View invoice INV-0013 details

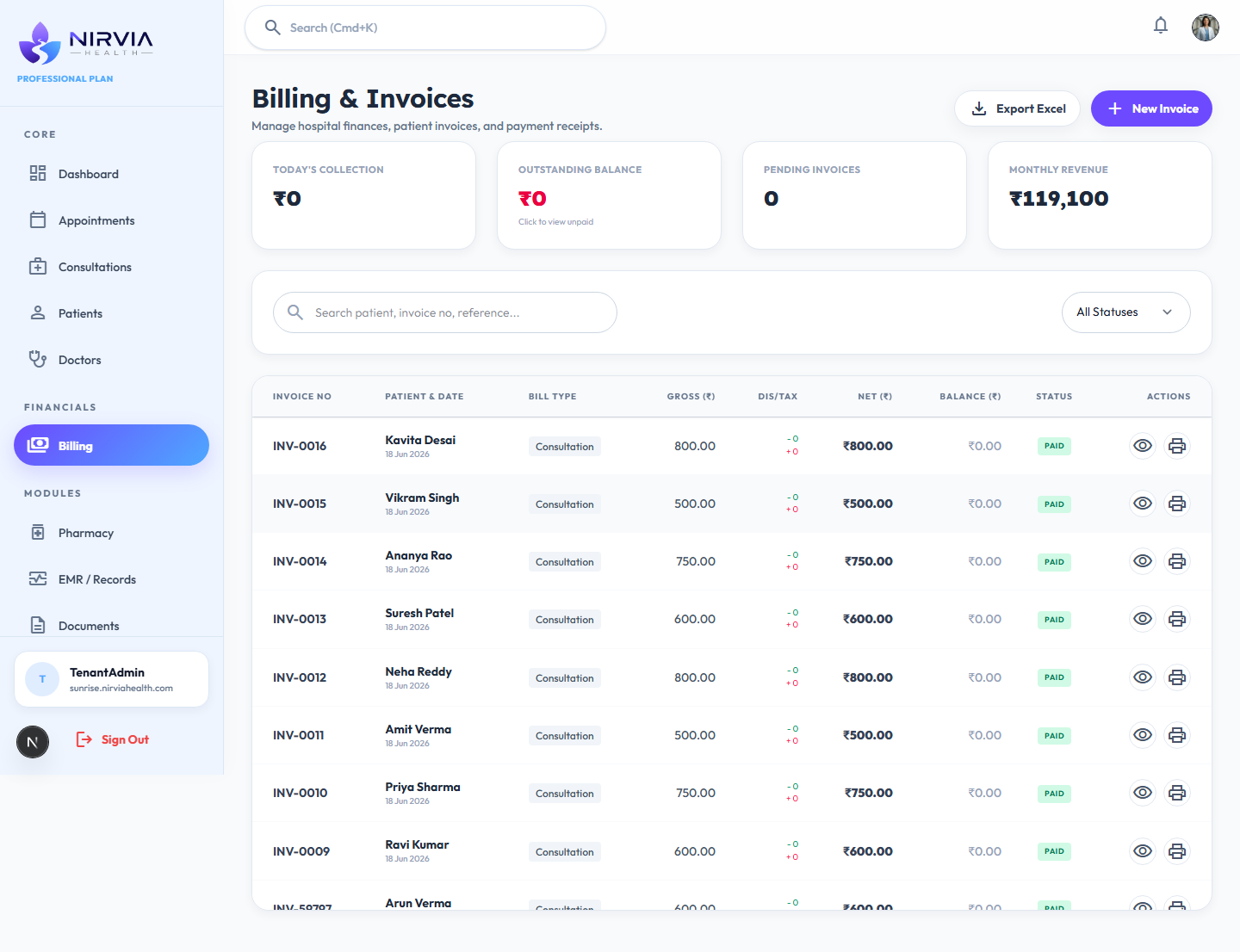coord(1143,619)
